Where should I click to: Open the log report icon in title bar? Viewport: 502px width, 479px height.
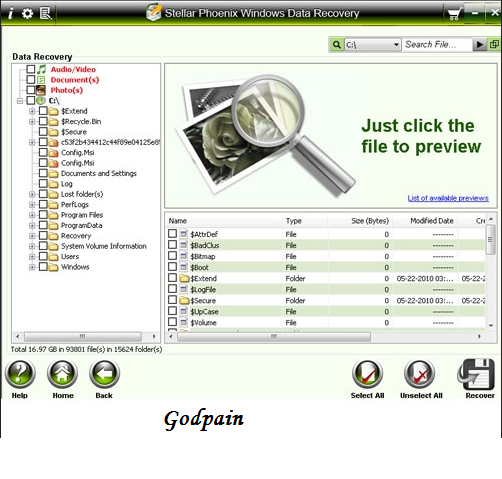[46, 14]
